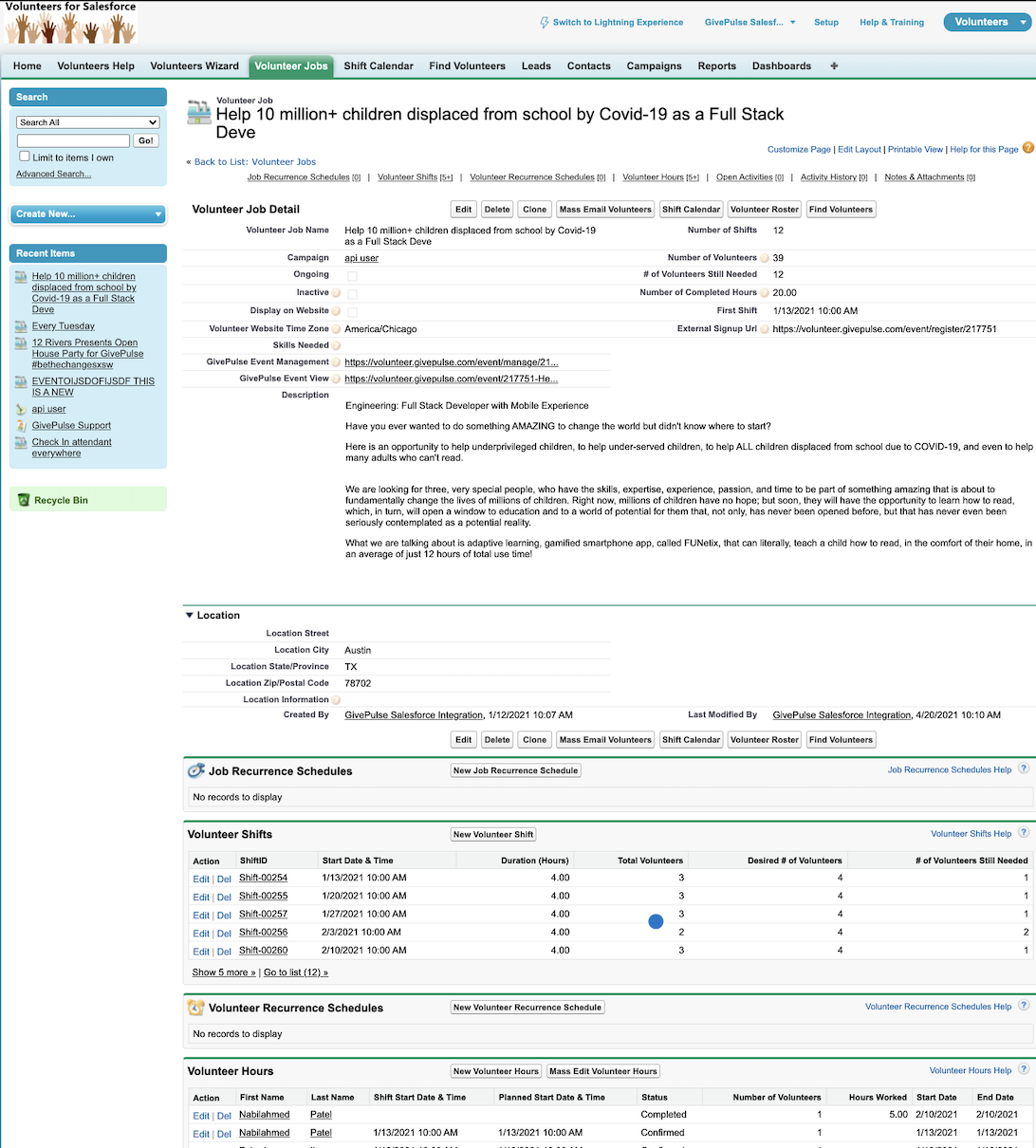Switch to the Shift Calendar tab
The height and width of the screenshot is (1148, 1036).
(x=379, y=65)
